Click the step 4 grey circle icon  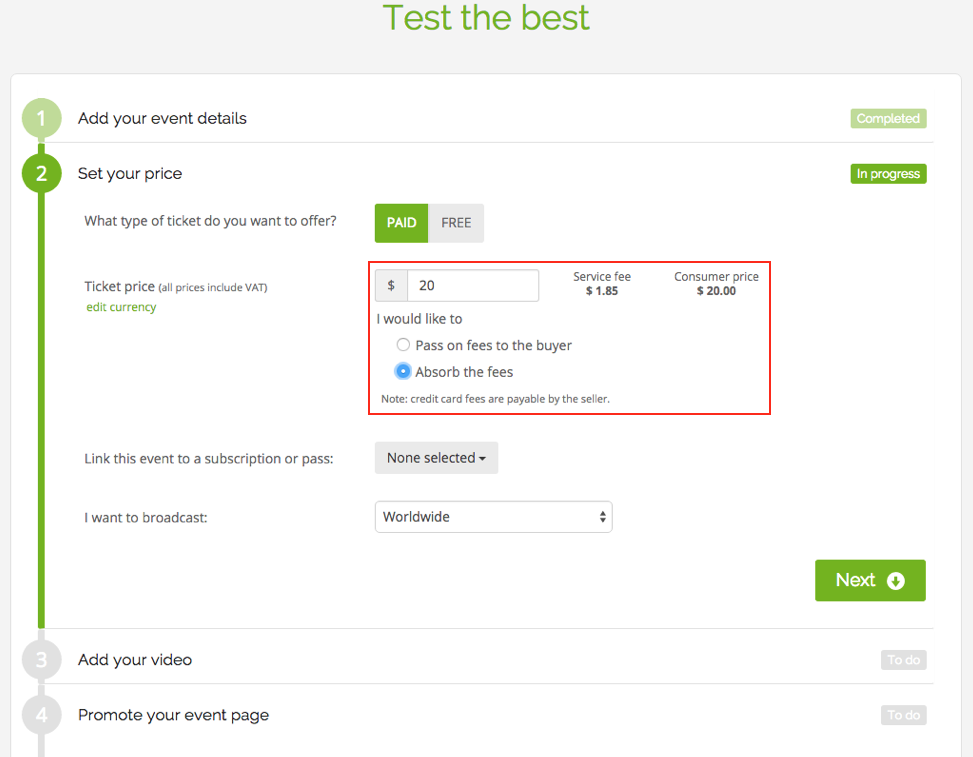[42, 715]
